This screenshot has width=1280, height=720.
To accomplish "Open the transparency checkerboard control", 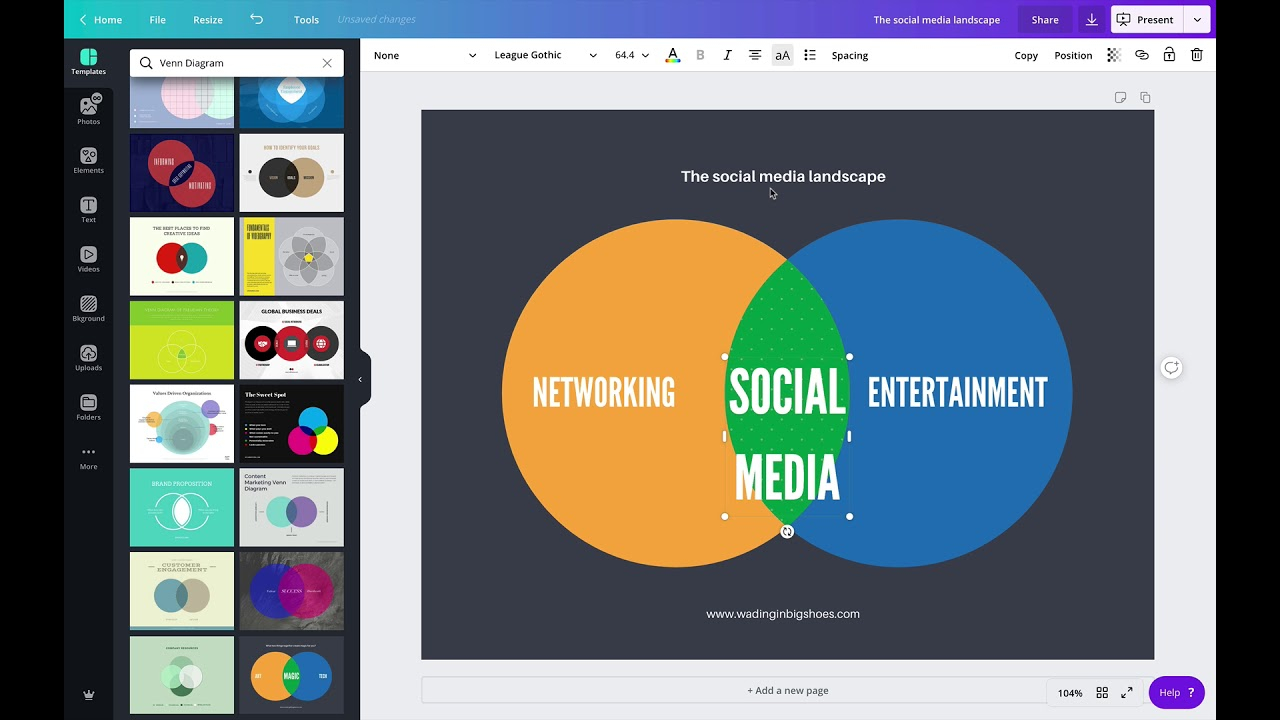I will [1114, 55].
